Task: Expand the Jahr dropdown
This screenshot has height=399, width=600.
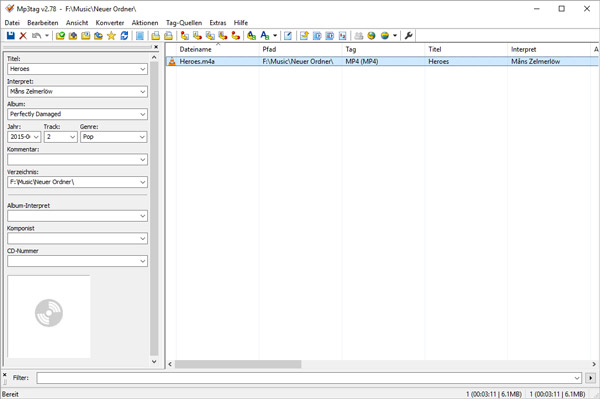Action: pyautogui.click(x=36, y=137)
